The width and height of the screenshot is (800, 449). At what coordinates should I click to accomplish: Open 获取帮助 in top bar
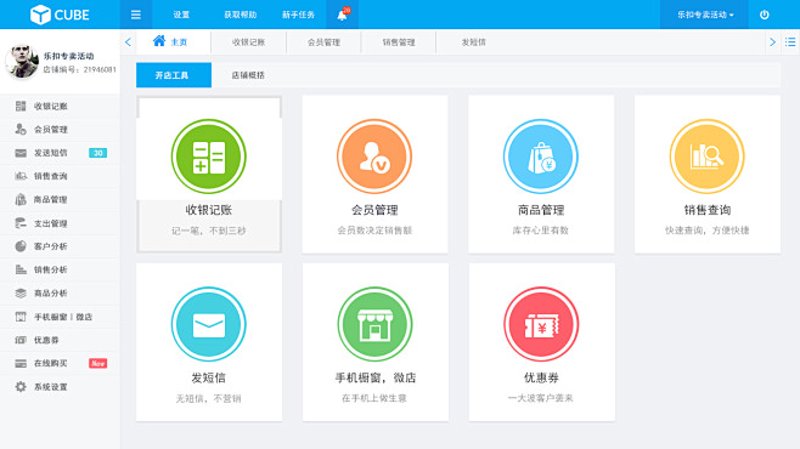(x=240, y=15)
